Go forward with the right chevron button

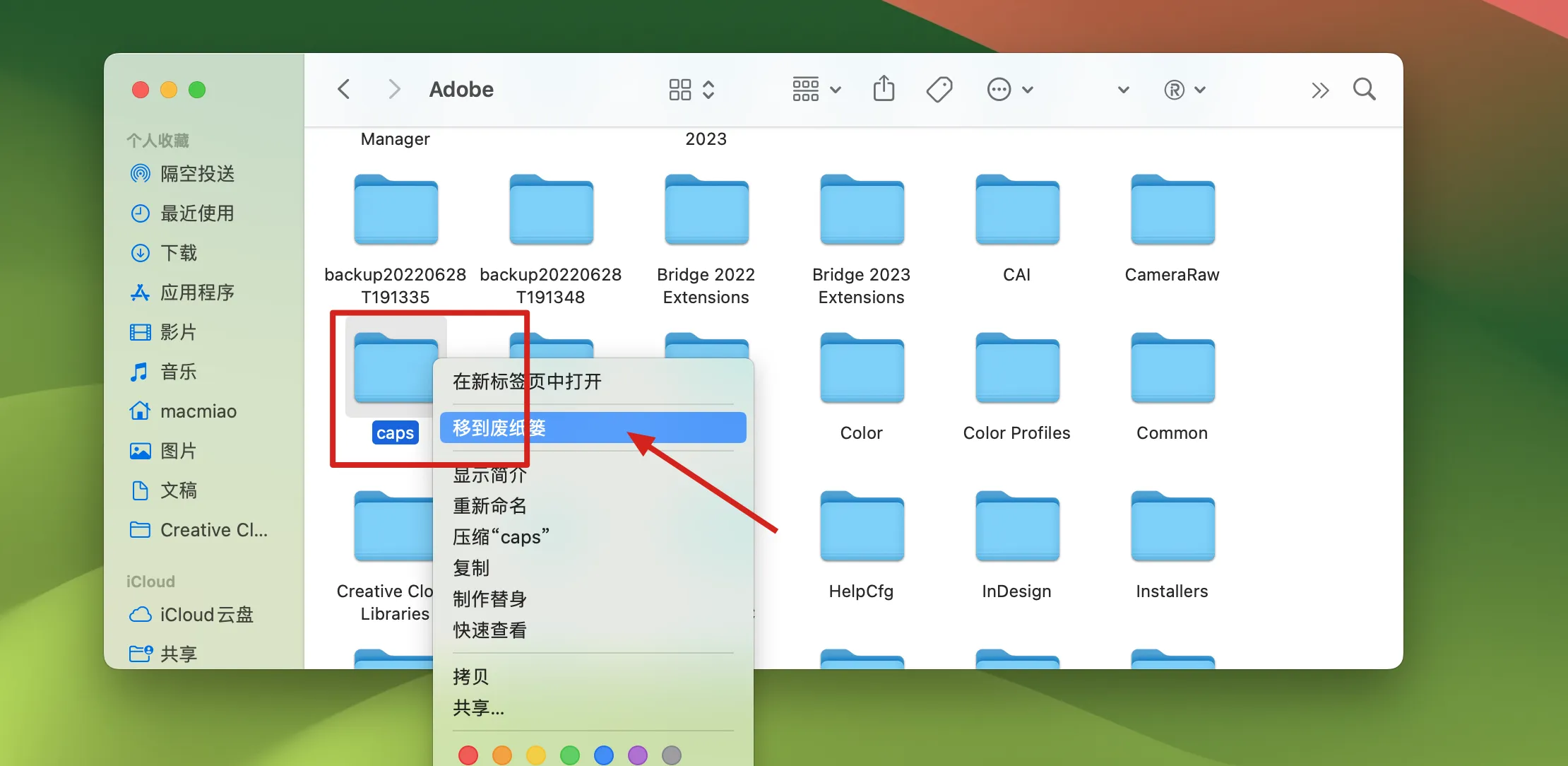[x=394, y=90]
